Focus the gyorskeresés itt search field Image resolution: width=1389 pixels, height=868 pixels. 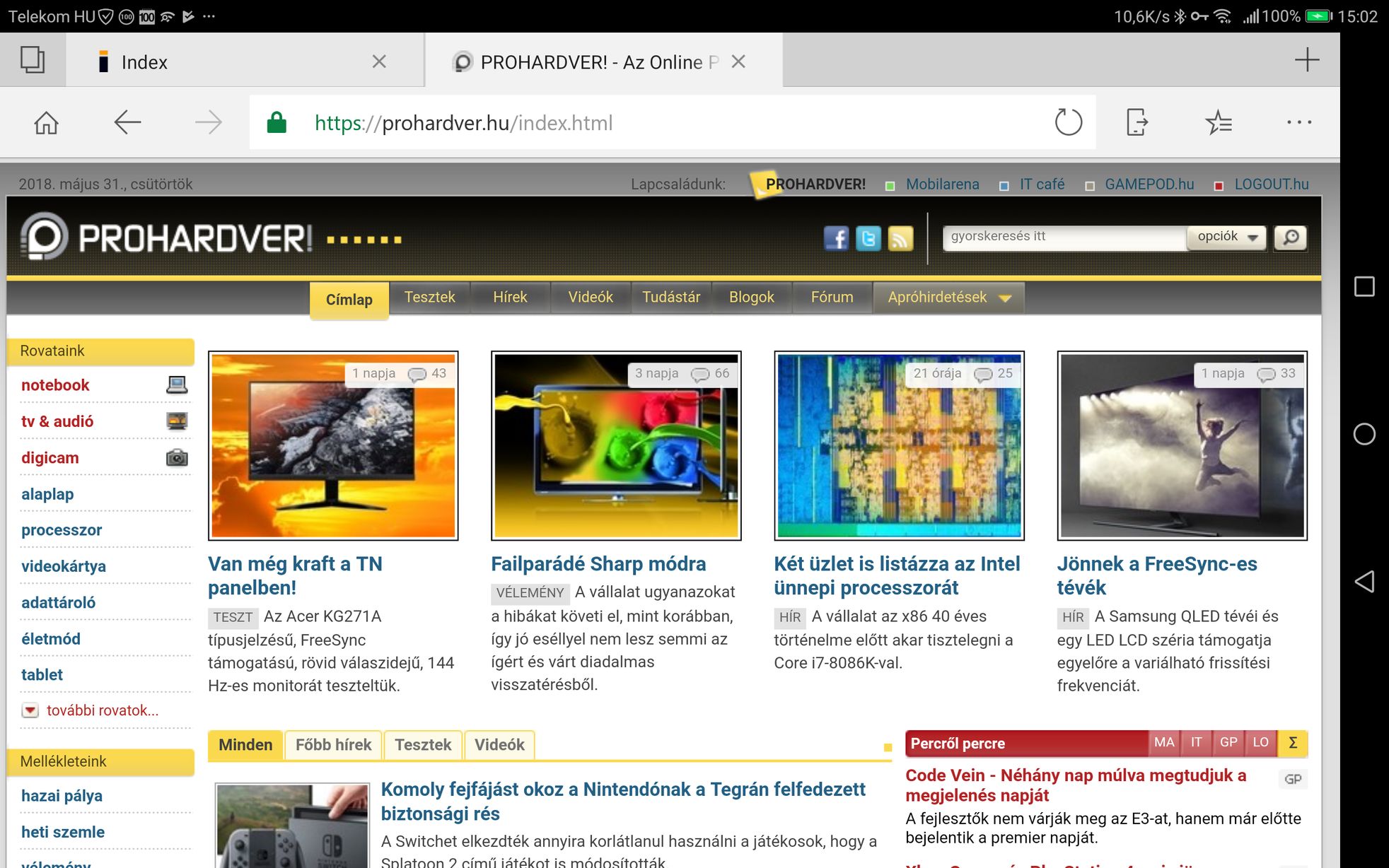[1064, 237]
